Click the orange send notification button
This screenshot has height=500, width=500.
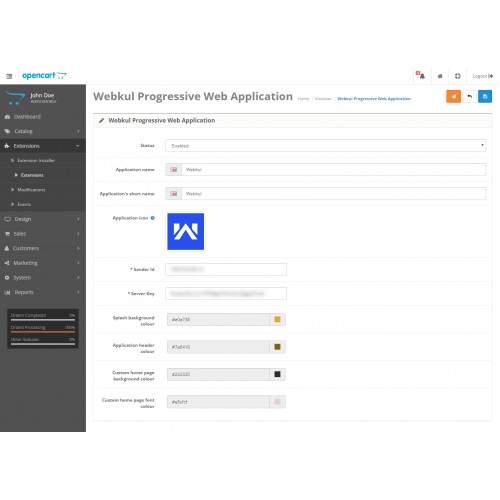(x=453, y=97)
